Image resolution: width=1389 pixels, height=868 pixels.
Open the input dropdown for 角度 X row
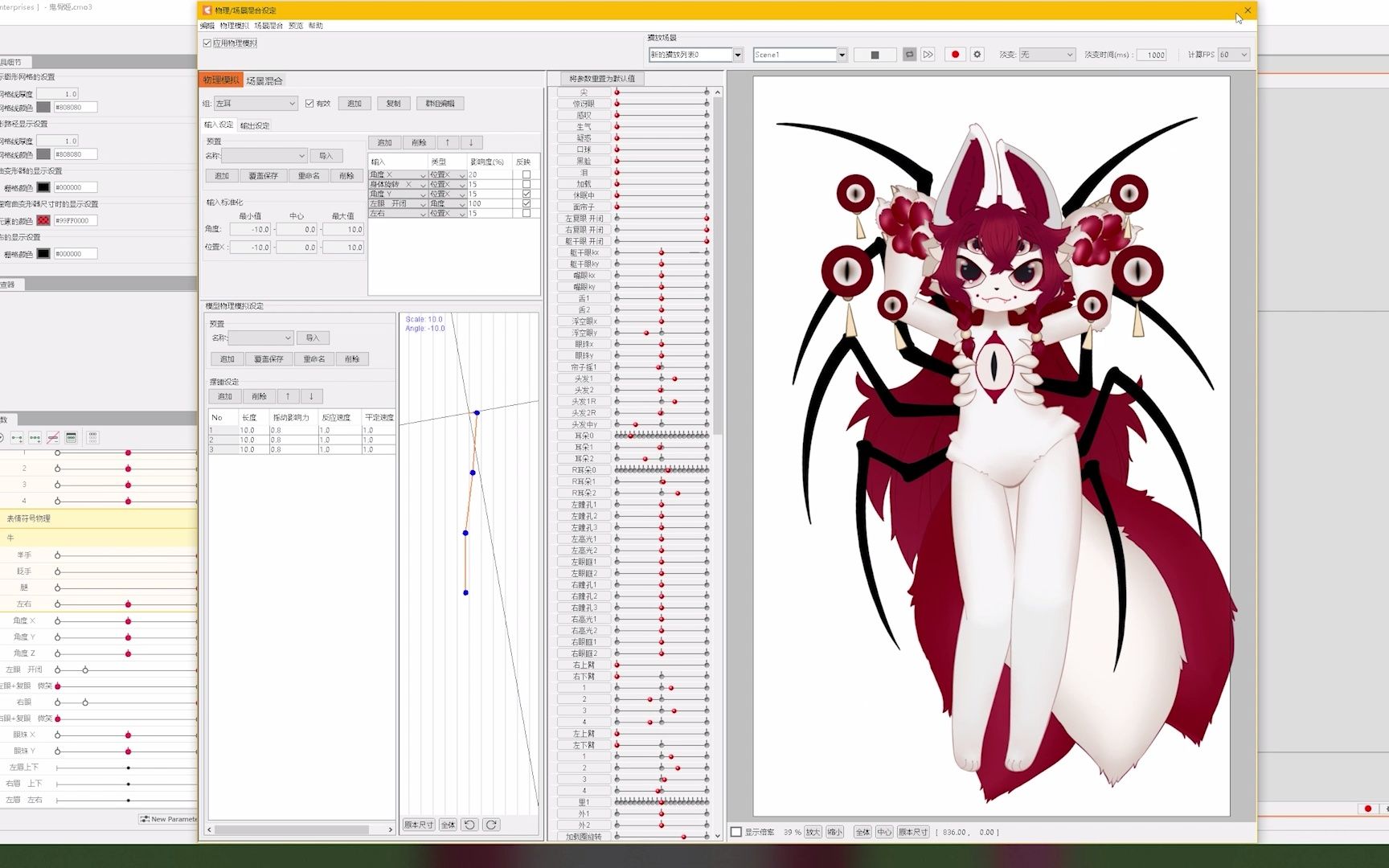coord(398,174)
